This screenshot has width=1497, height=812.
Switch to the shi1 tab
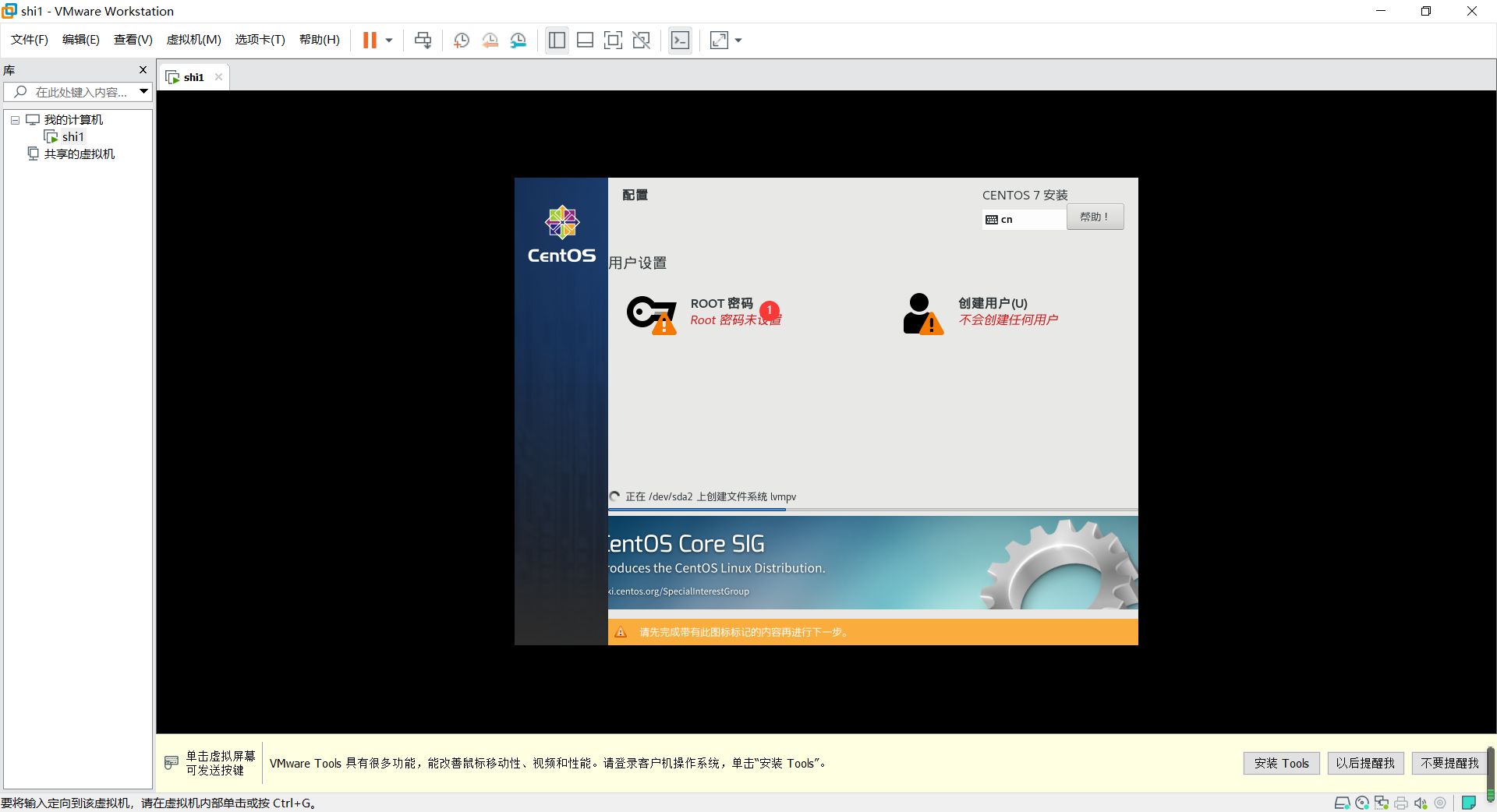(193, 77)
